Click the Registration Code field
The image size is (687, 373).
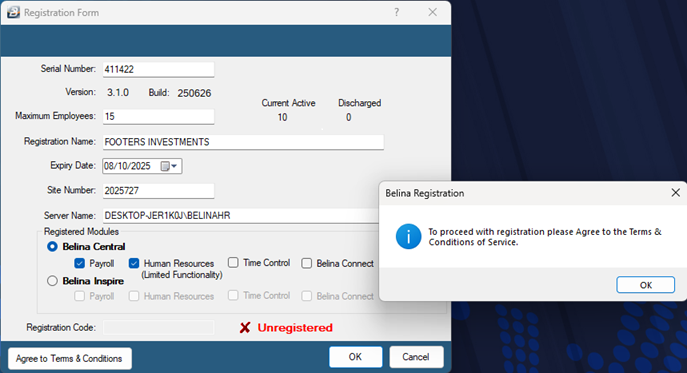[158, 327]
